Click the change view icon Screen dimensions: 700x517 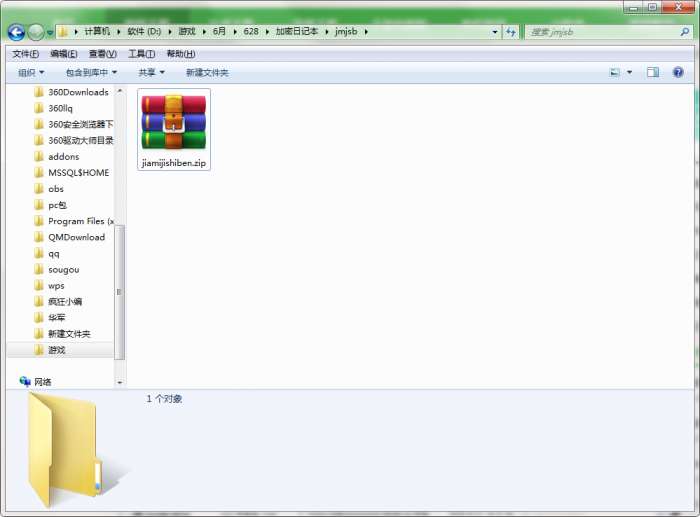[615, 72]
